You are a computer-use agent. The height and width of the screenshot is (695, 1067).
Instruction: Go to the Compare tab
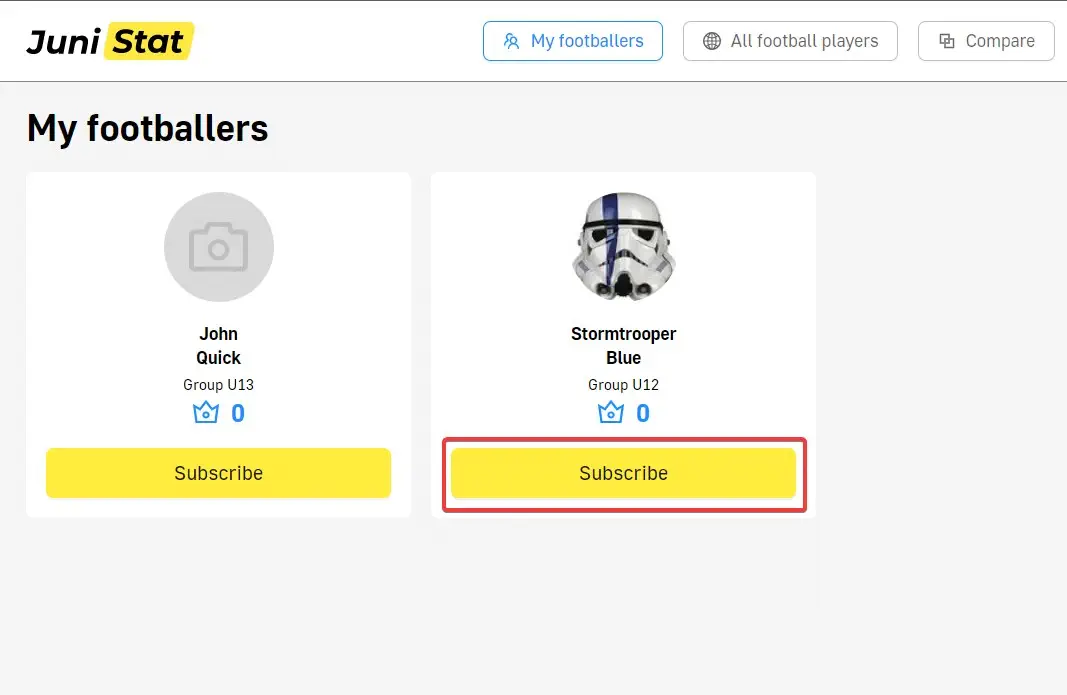986,41
